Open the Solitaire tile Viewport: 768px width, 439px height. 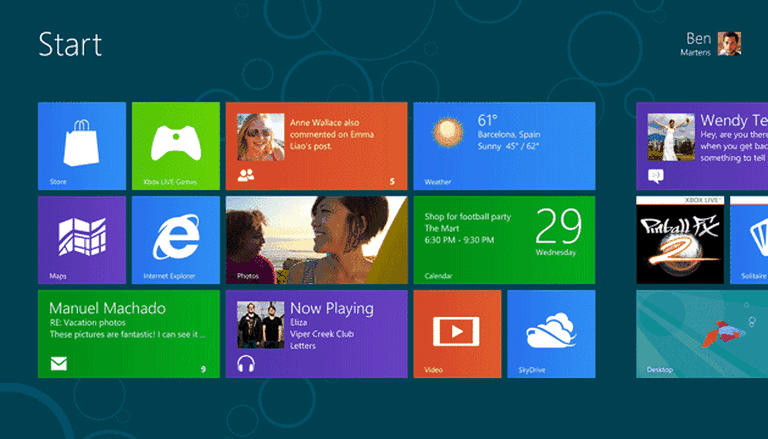point(749,240)
